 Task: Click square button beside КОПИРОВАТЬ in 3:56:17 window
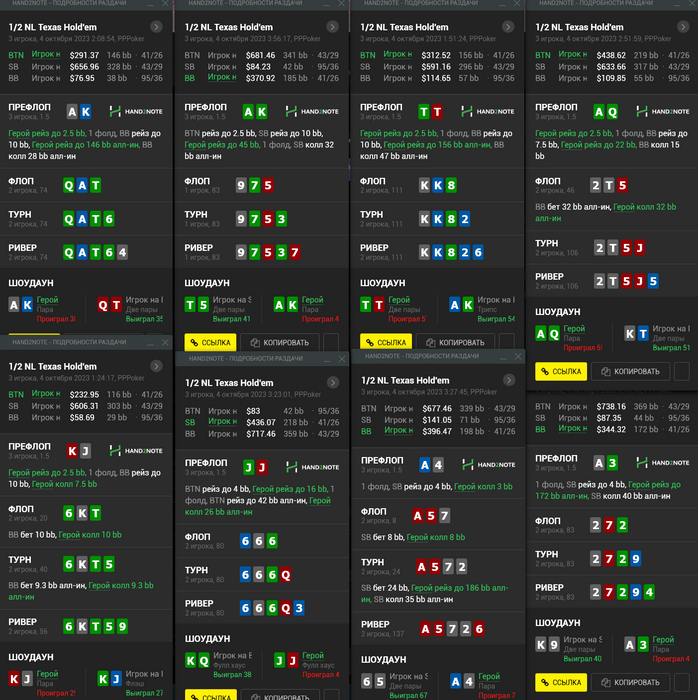[331, 342]
